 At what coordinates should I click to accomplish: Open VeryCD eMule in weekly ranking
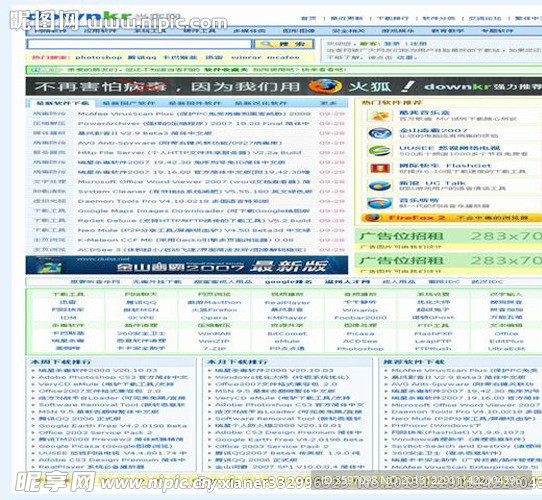pyautogui.click(x=106, y=384)
